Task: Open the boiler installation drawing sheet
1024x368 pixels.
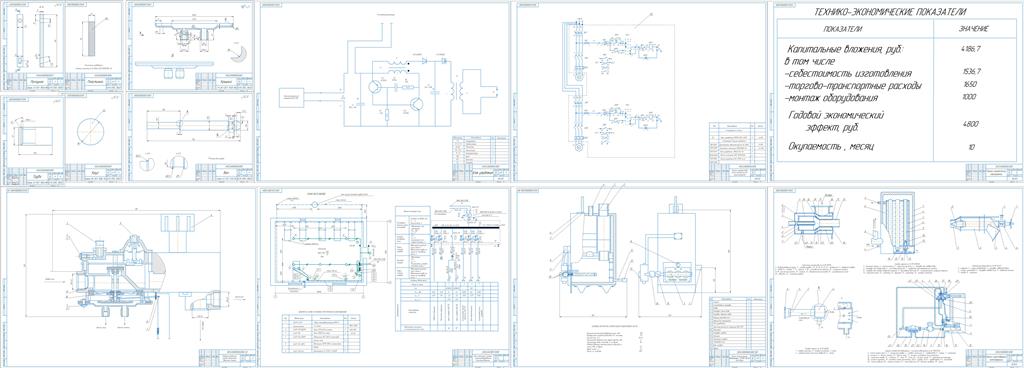Action: (x=641, y=277)
